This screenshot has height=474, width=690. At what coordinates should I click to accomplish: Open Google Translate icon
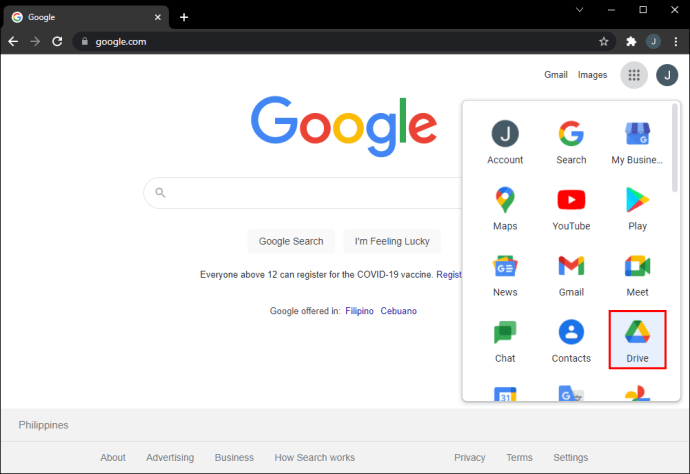point(571,393)
